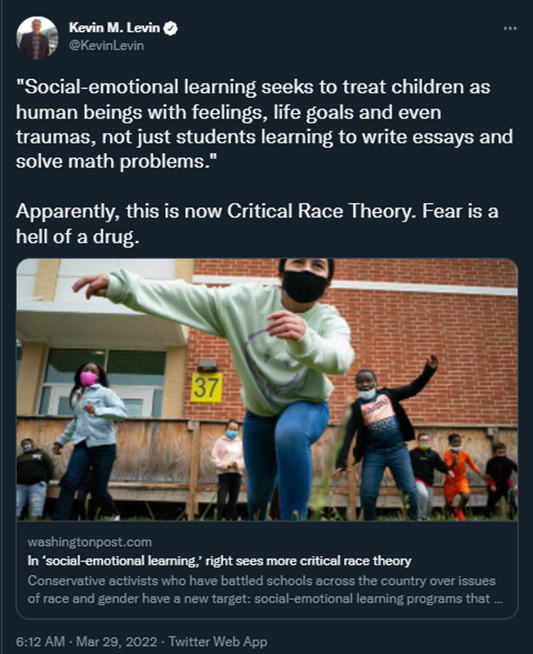Viewport: 533px width, 654px height.
Task: Click the yellow 37 sign in photo
Action: pyautogui.click(x=206, y=387)
